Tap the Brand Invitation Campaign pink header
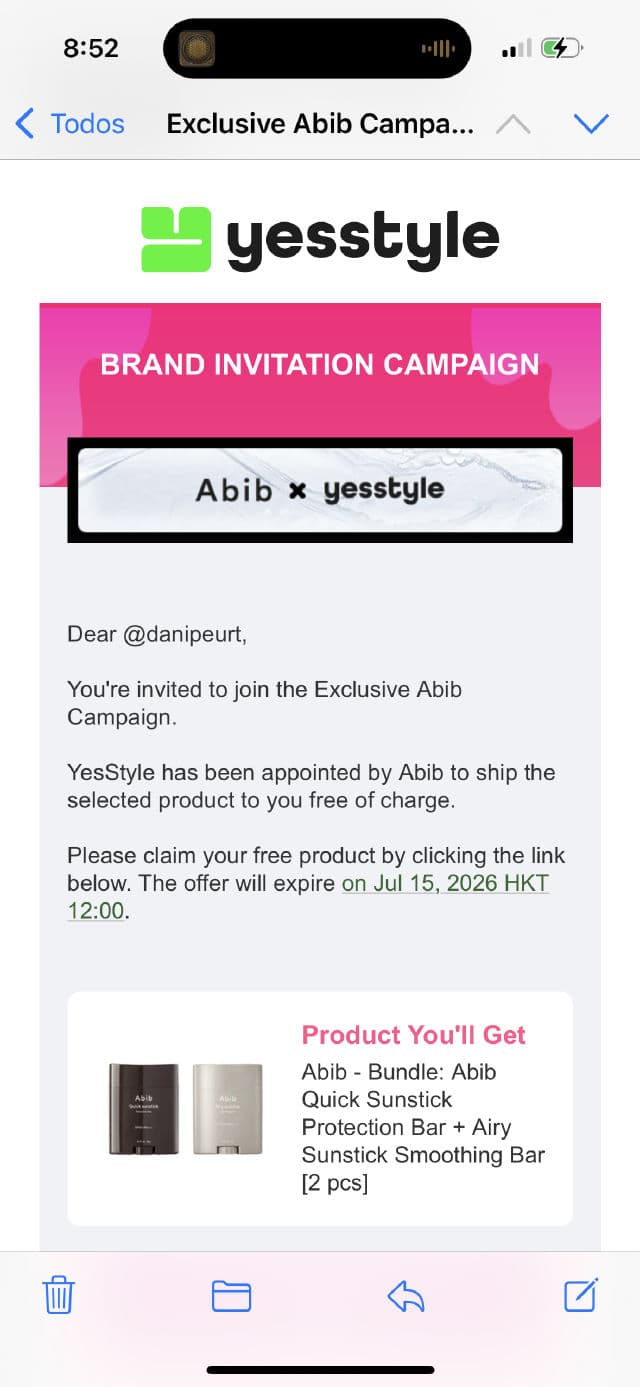 coord(320,364)
